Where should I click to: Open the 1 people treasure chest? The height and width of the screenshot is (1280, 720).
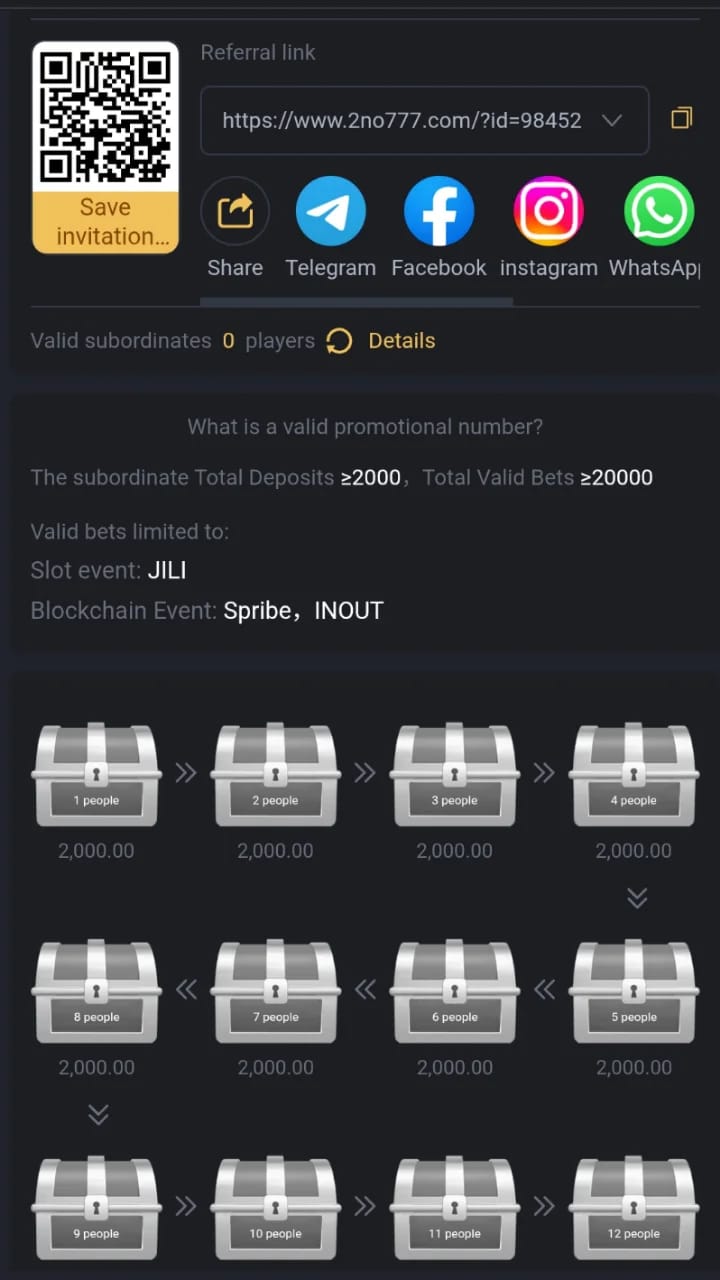[x=96, y=775]
